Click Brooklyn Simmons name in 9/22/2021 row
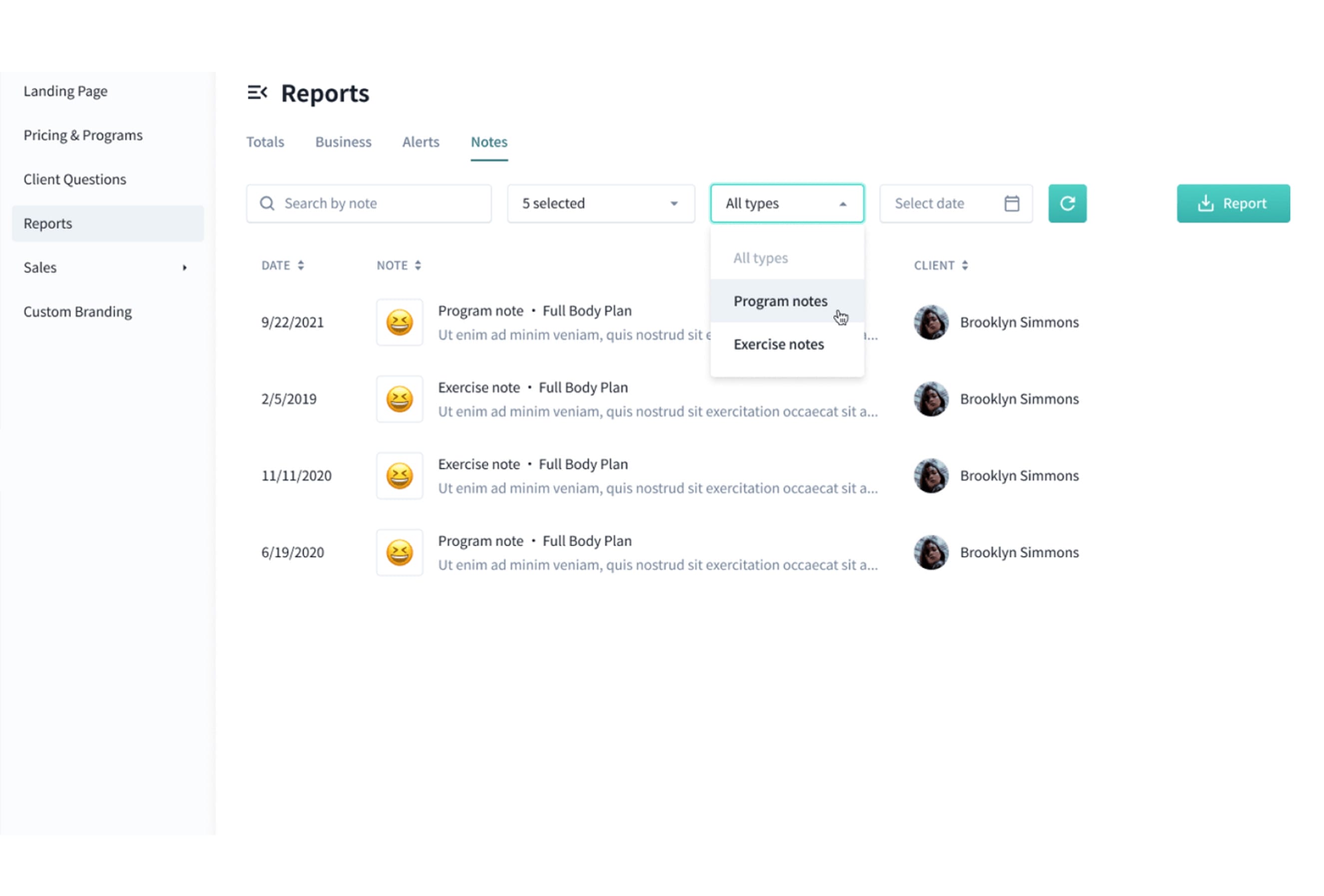The height and width of the screenshot is (896, 1324). [x=1019, y=322]
